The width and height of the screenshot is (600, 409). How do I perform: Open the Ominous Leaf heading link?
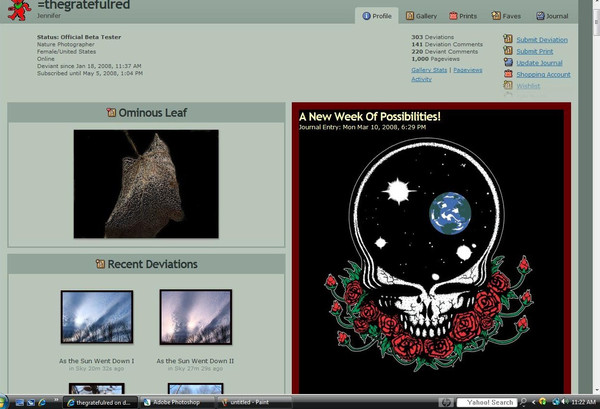[x=153, y=112]
